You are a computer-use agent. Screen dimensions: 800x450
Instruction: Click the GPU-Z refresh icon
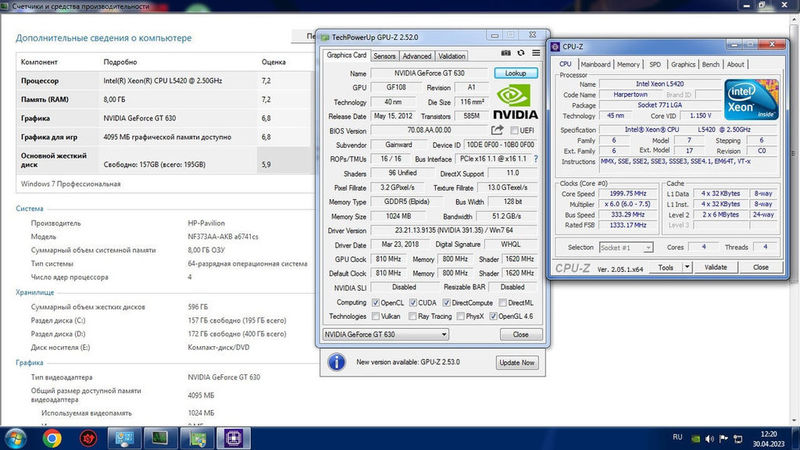521,53
